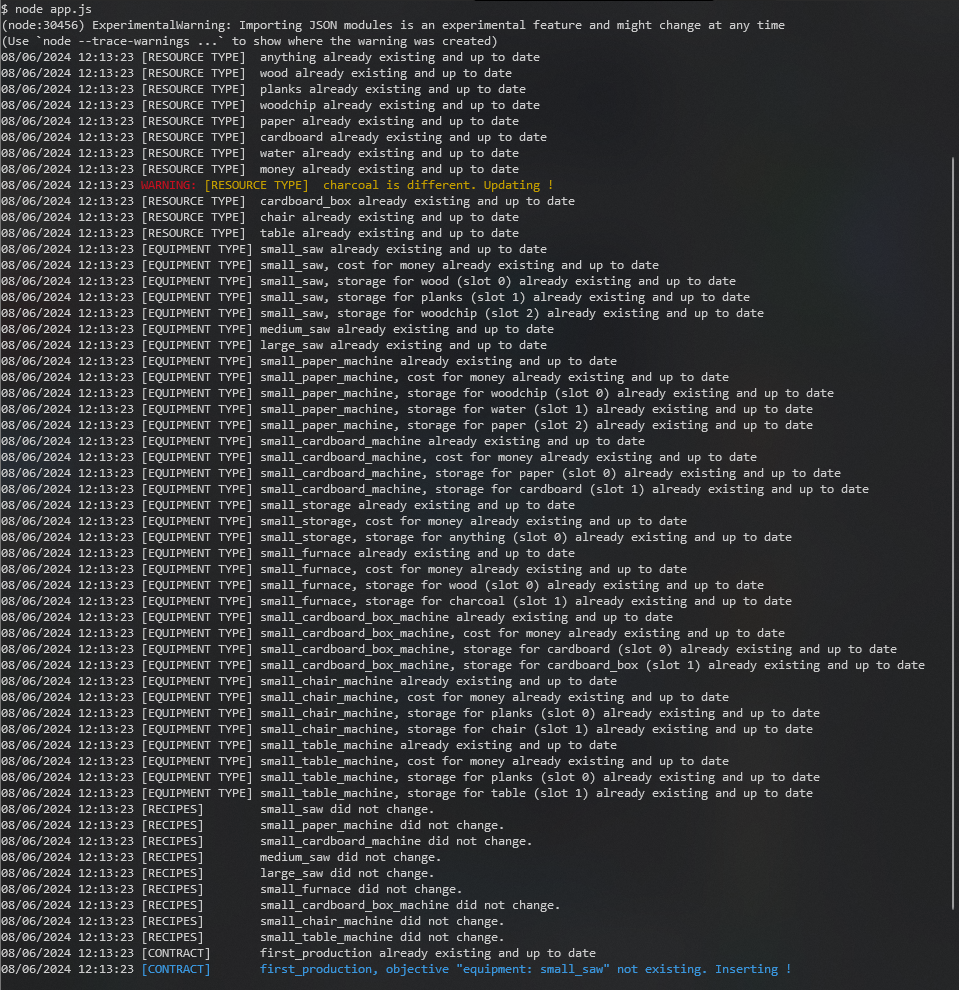Click the 'cardboard already existing' resource line

click(274, 137)
